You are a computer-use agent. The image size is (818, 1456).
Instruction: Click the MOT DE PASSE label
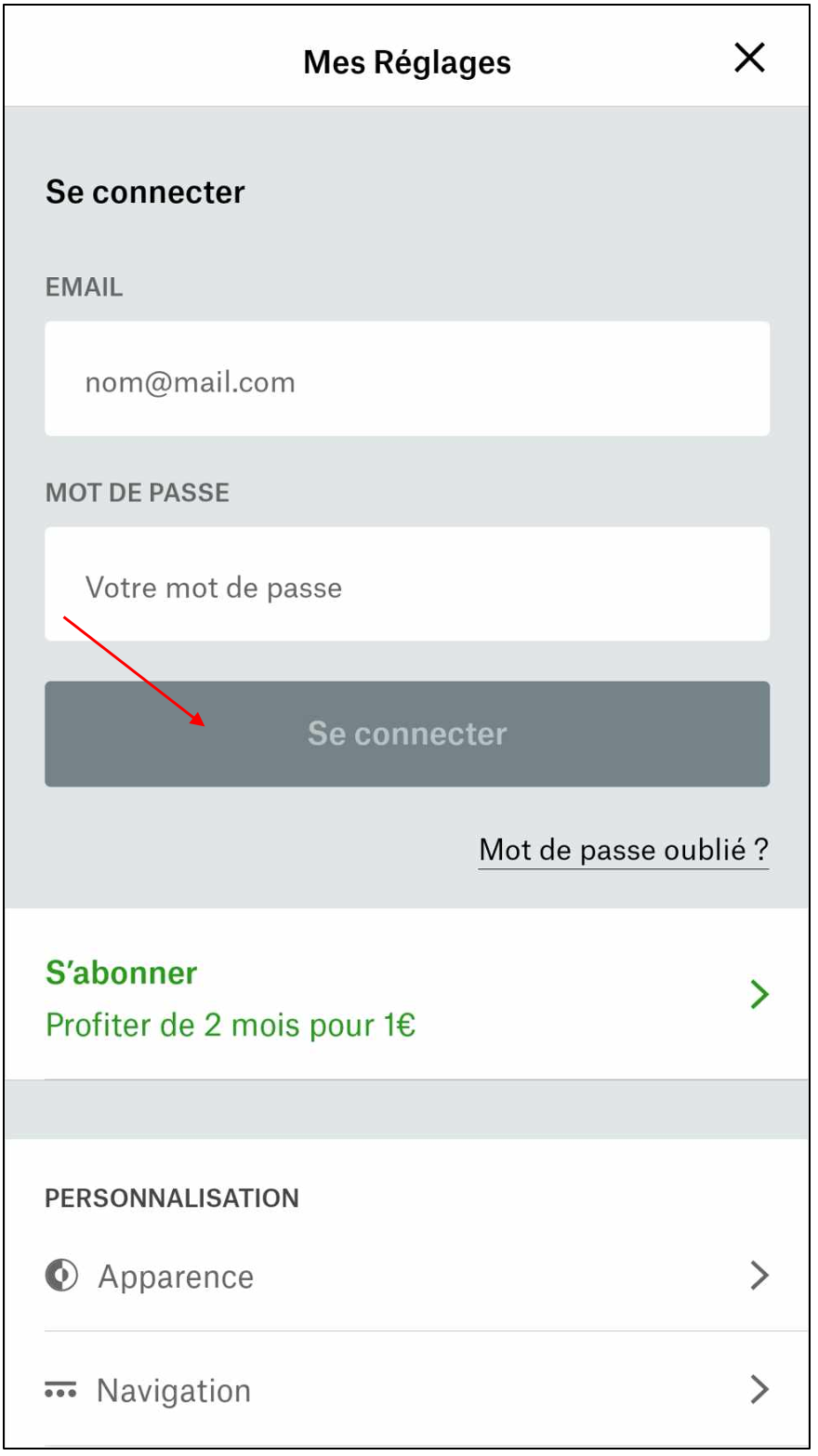[138, 492]
